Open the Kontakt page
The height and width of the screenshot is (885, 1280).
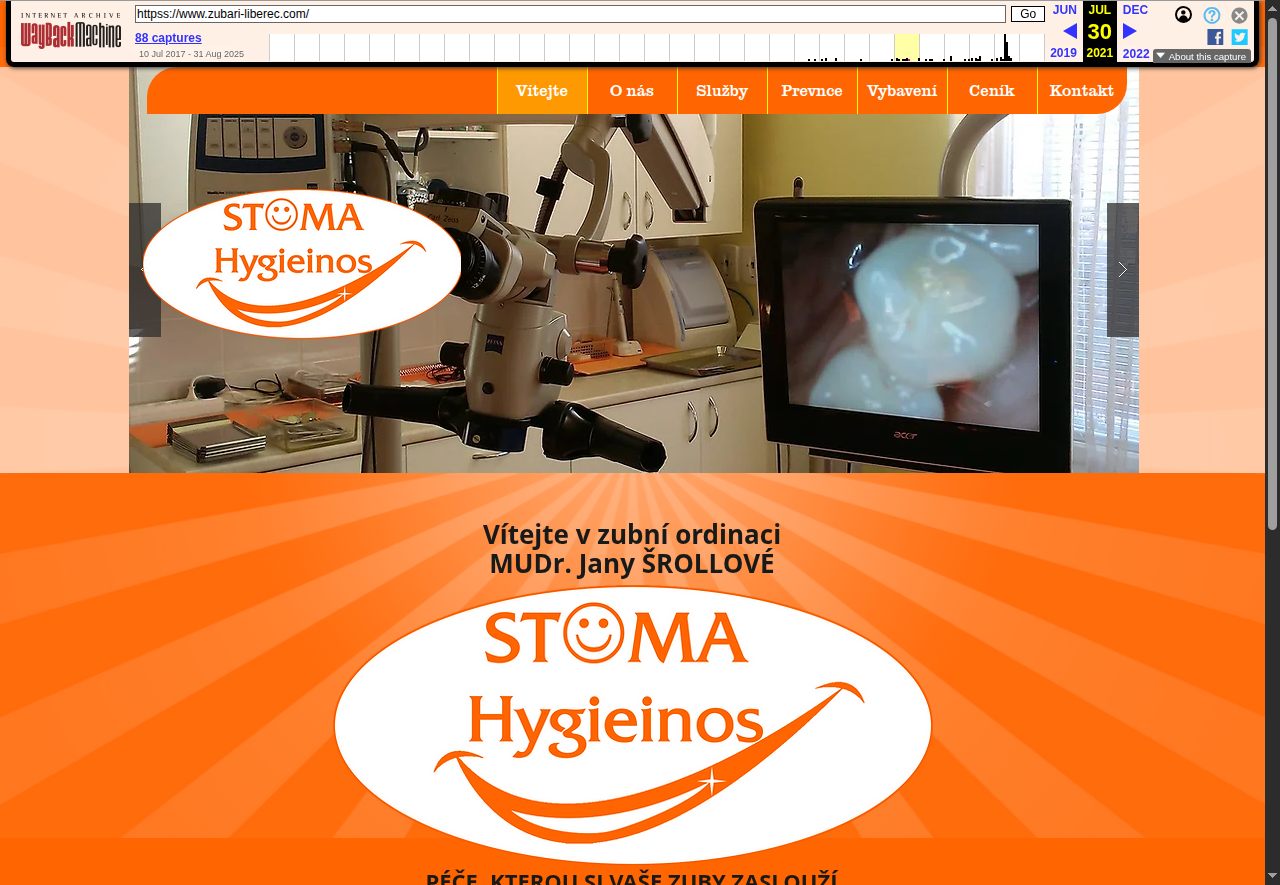pos(1081,91)
